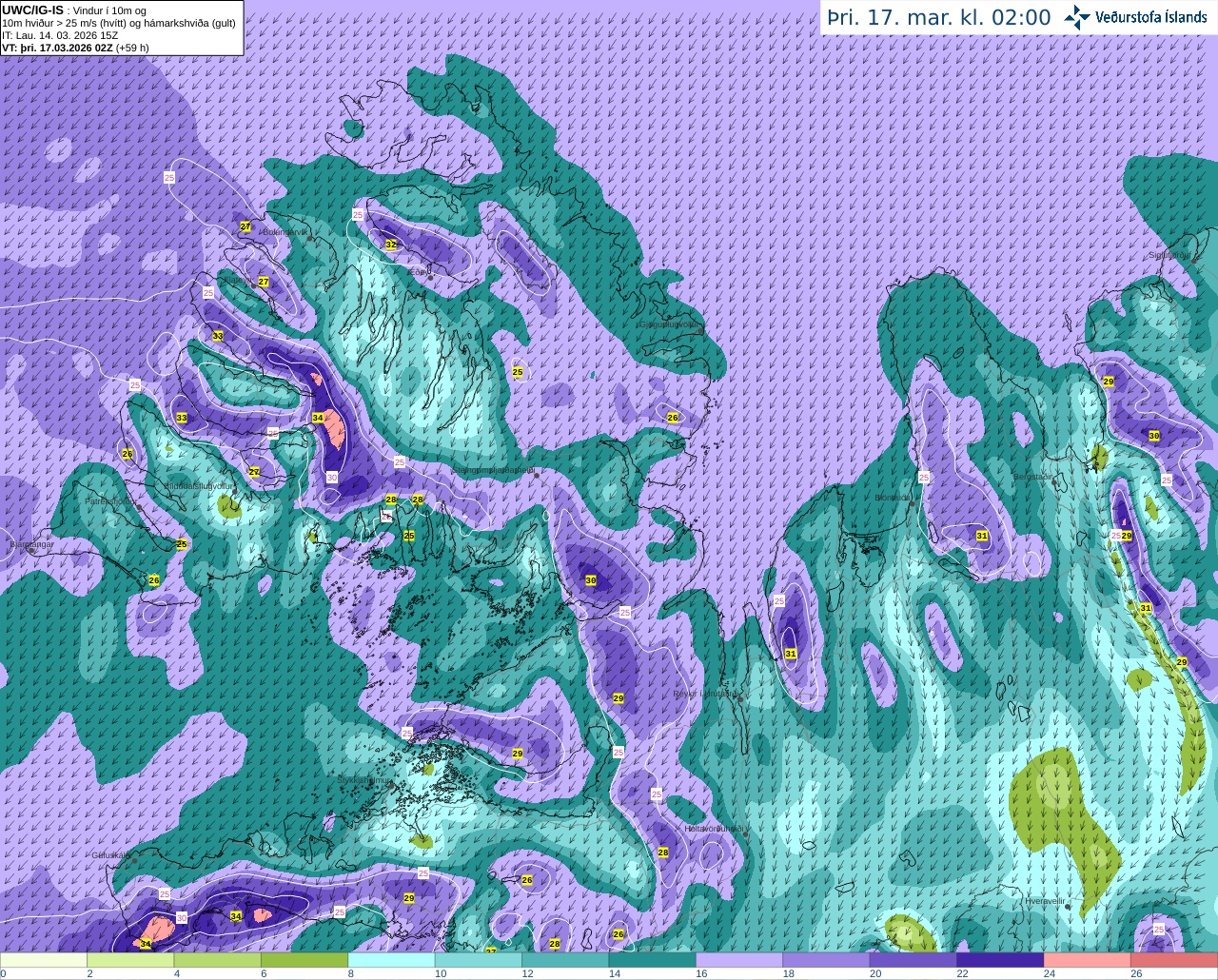Pick the 8–10 m/s pale cyan legend swatch
Image resolution: width=1218 pixels, height=980 pixels.
(392, 960)
